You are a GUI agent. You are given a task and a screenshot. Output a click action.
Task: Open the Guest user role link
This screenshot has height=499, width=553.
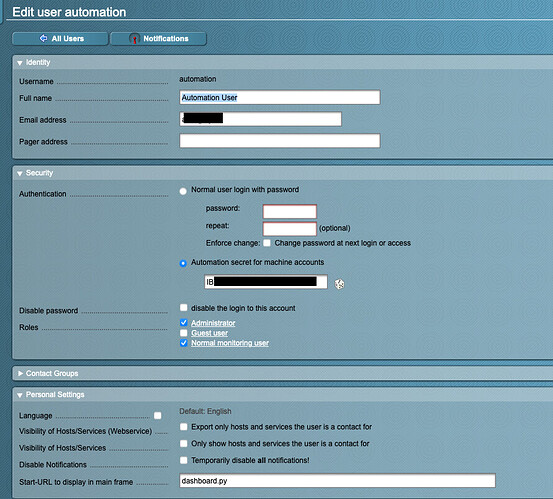coord(209,333)
